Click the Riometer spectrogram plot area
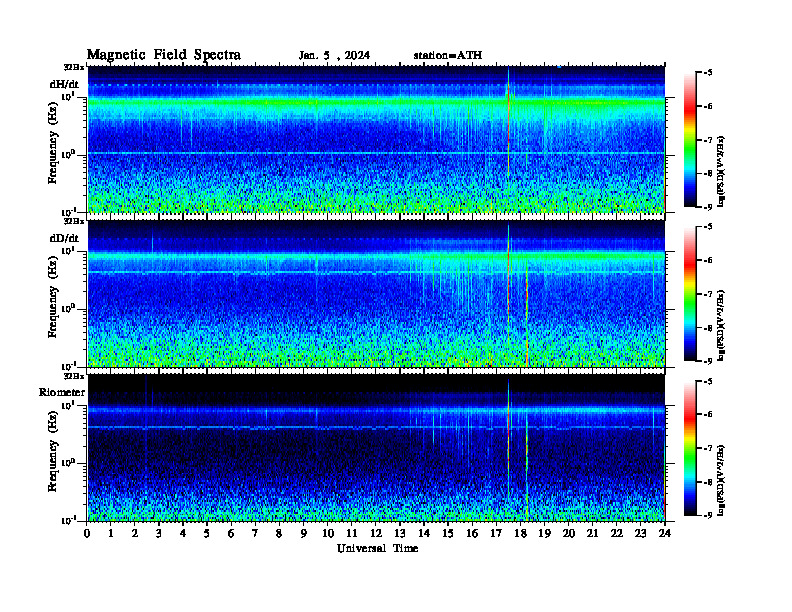 tap(376, 448)
